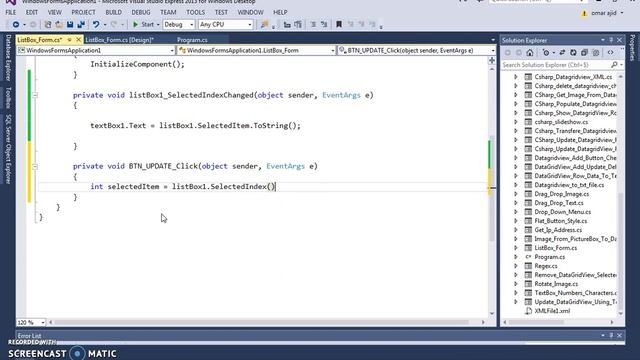Open the DEBUG menu
Image resolution: width=640 pixels, height=360 pixels.
coord(141,12)
